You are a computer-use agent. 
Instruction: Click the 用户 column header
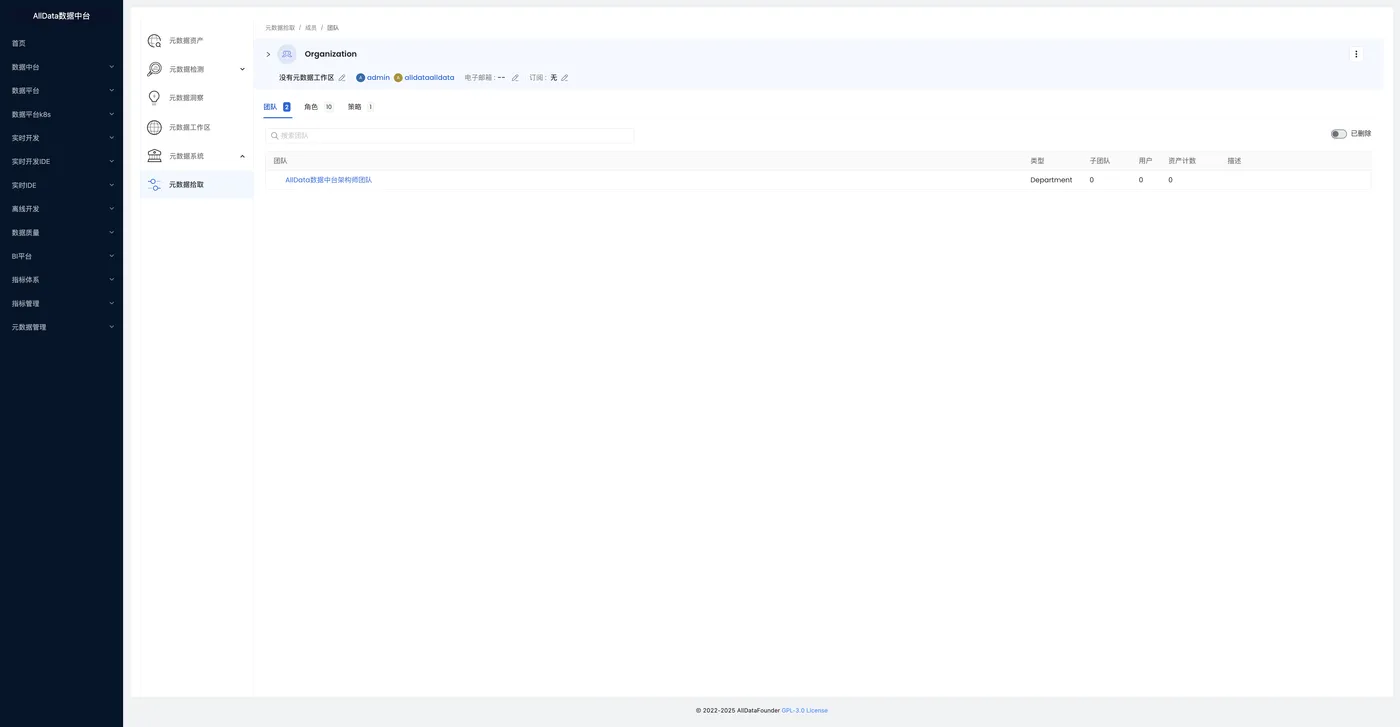1146,161
